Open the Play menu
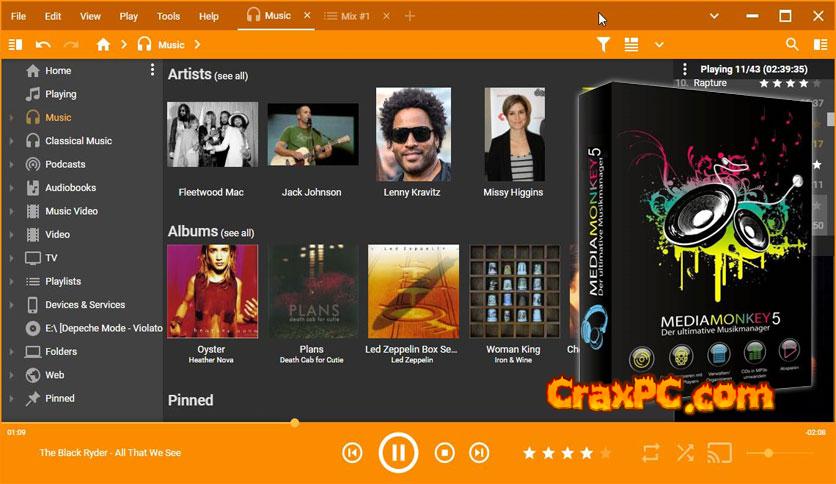Viewport: 836px width, 484px height. [x=128, y=17]
